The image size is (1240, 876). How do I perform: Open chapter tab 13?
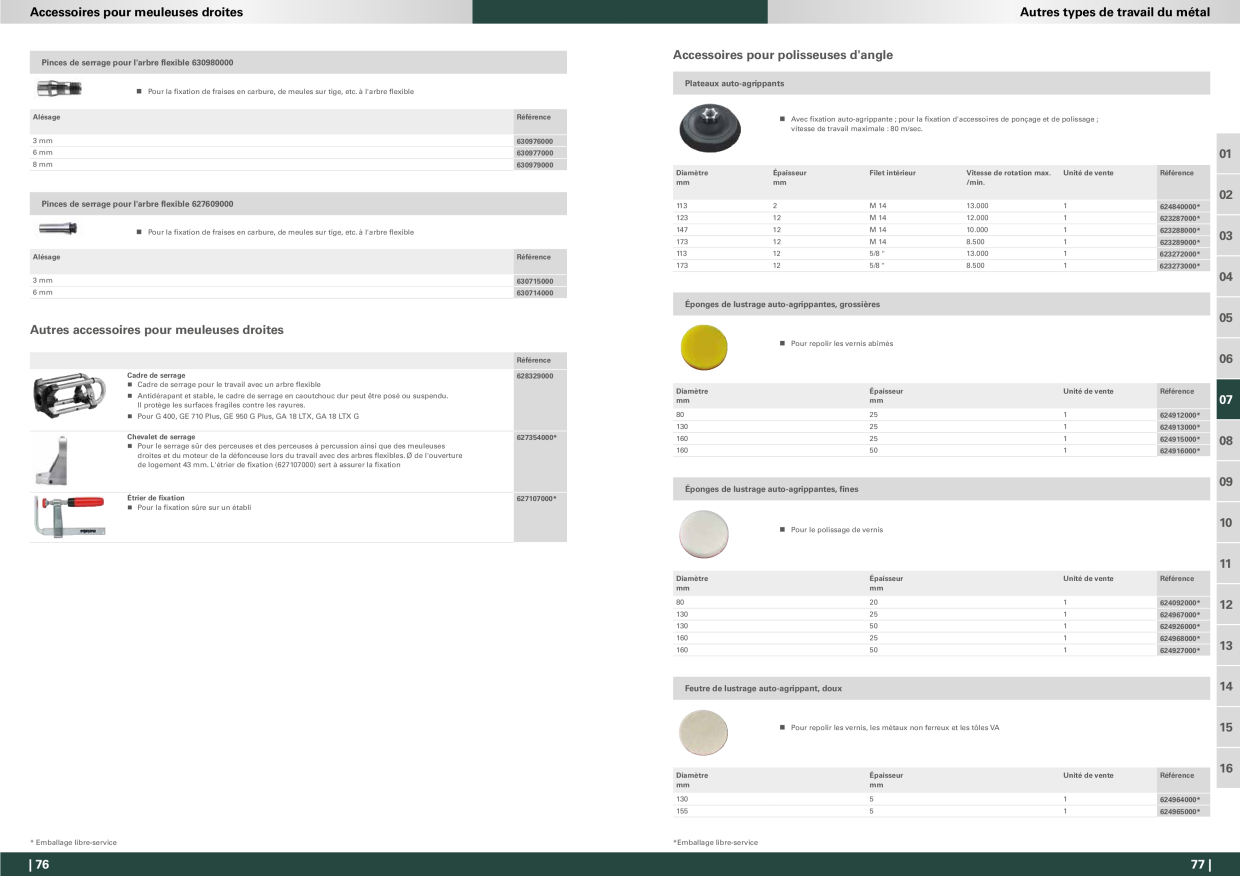click(1226, 646)
